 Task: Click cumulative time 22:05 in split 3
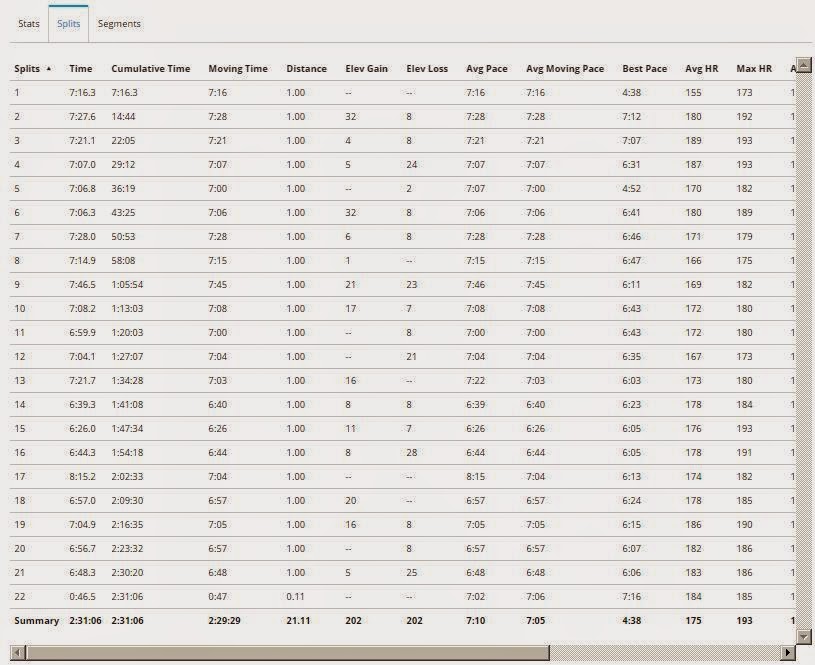pyautogui.click(x=123, y=140)
